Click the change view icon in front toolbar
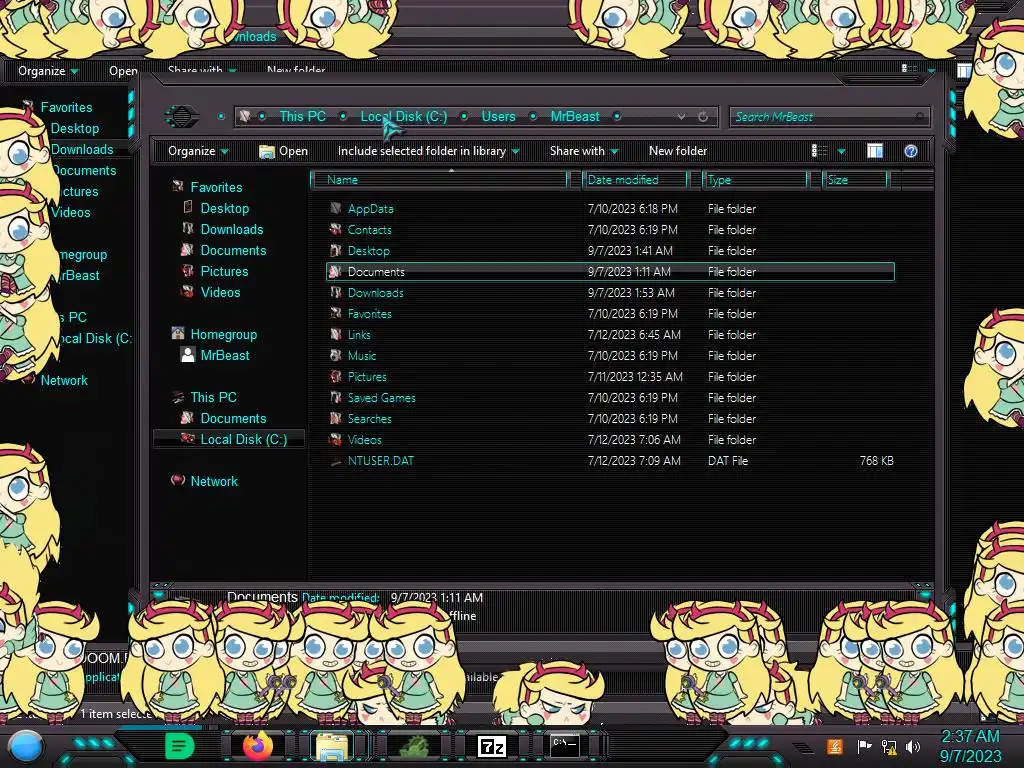 819,151
